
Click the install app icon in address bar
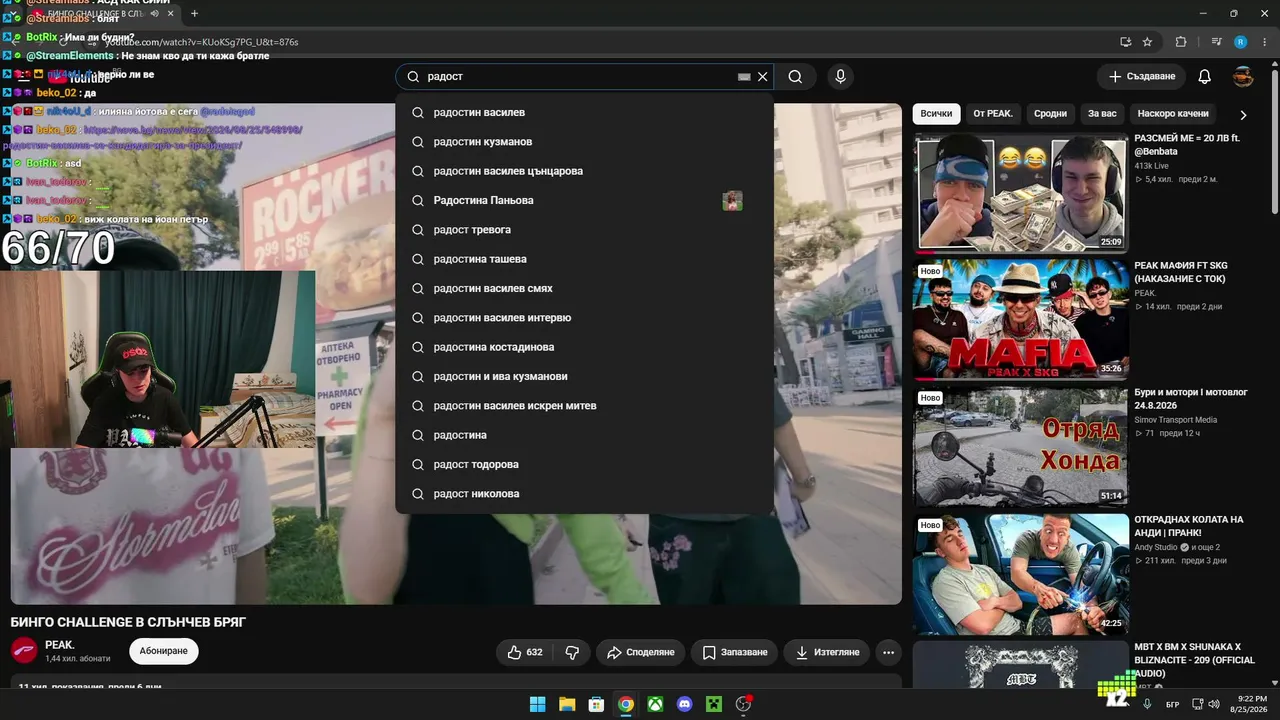coord(1125,42)
